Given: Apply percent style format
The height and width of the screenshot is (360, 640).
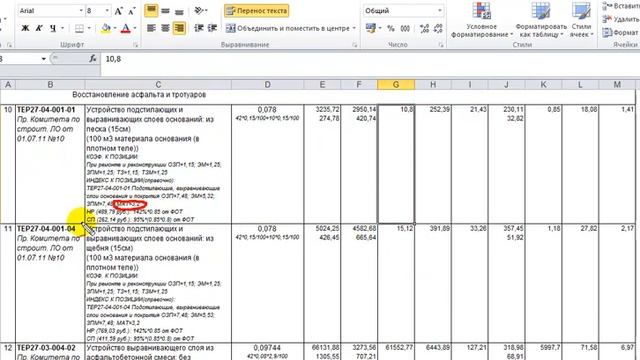Looking at the screenshot, I should (x=391, y=28).
